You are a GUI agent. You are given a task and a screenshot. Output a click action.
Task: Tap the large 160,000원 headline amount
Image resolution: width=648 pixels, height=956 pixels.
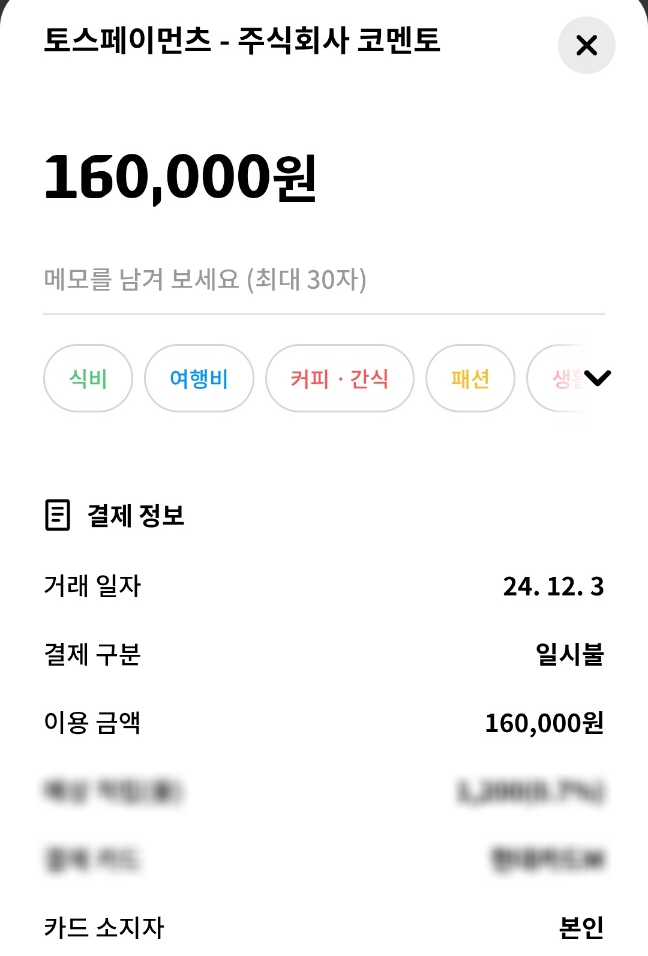tap(180, 177)
